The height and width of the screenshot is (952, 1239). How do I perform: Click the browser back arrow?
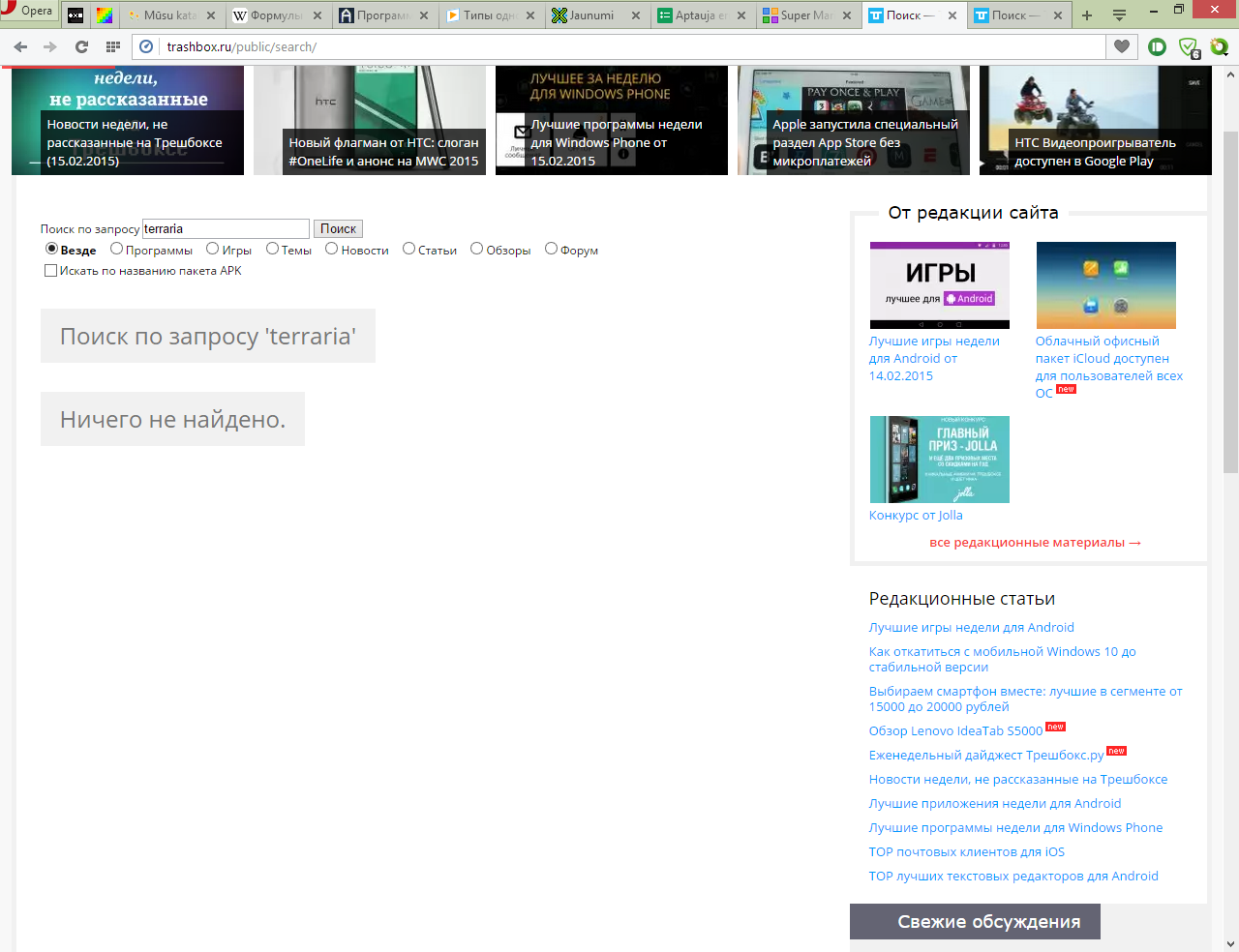20,46
